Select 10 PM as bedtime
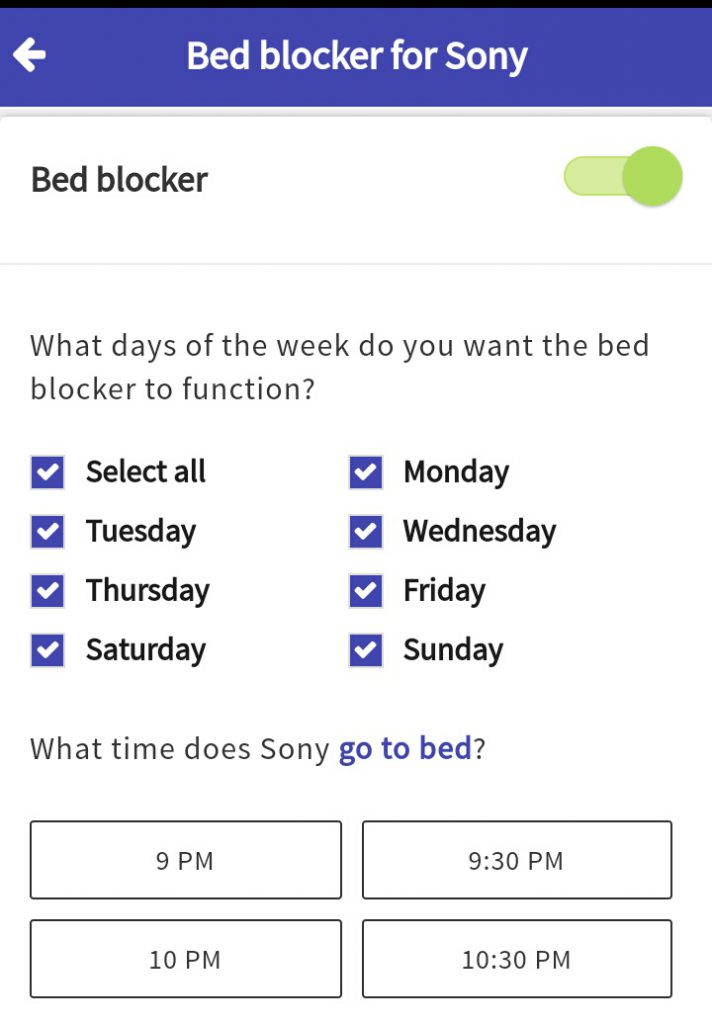The image size is (712, 1024). [x=185, y=958]
